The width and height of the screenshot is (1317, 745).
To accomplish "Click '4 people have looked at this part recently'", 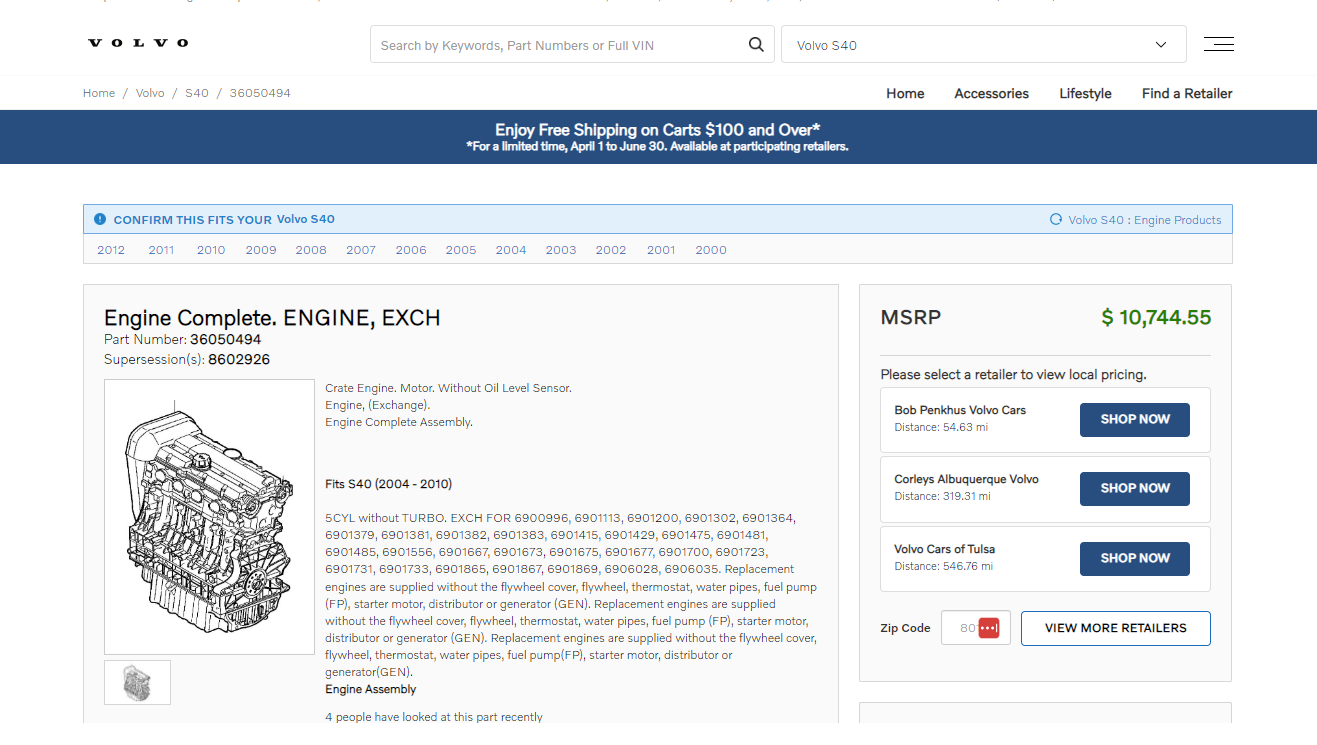I will (x=434, y=717).
